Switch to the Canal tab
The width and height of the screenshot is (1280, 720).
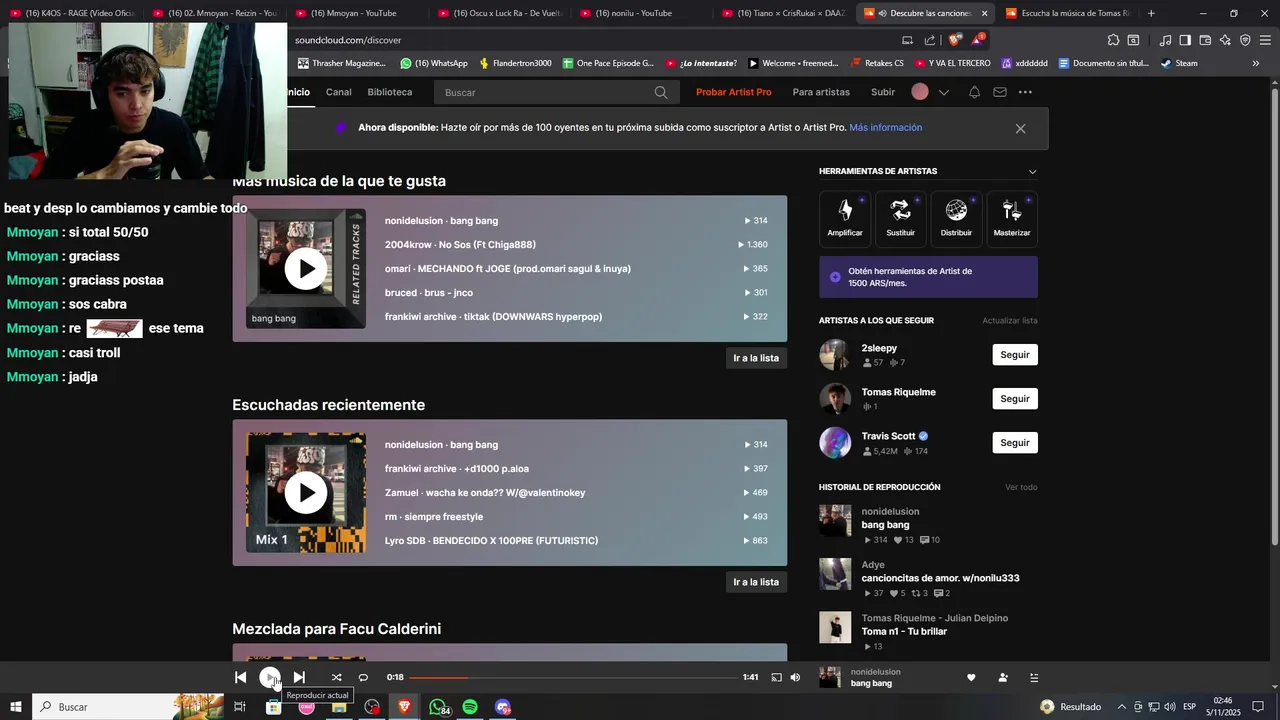click(338, 92)
